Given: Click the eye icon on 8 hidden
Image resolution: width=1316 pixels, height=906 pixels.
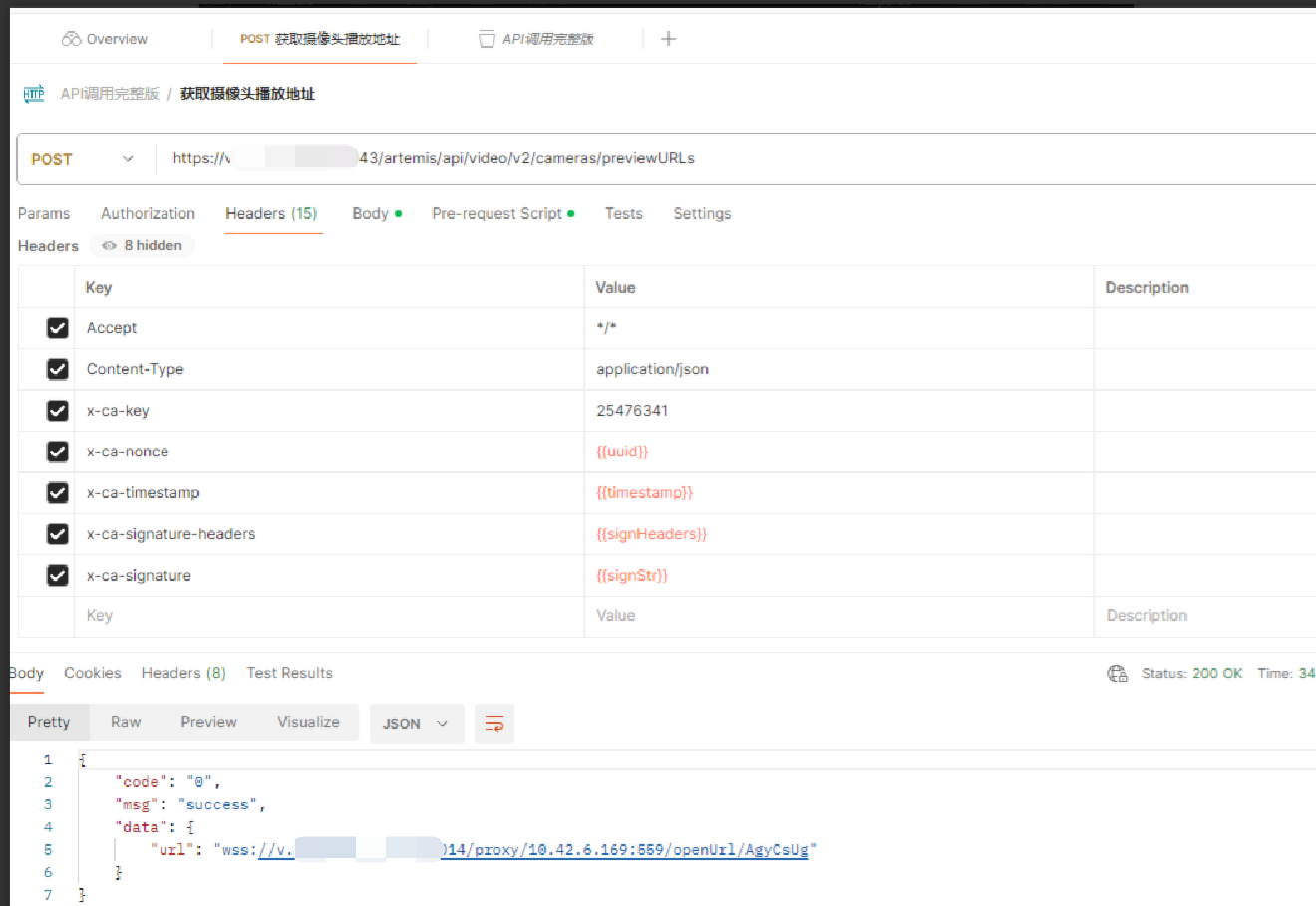Looking at the screenshot, I should 110,246.
